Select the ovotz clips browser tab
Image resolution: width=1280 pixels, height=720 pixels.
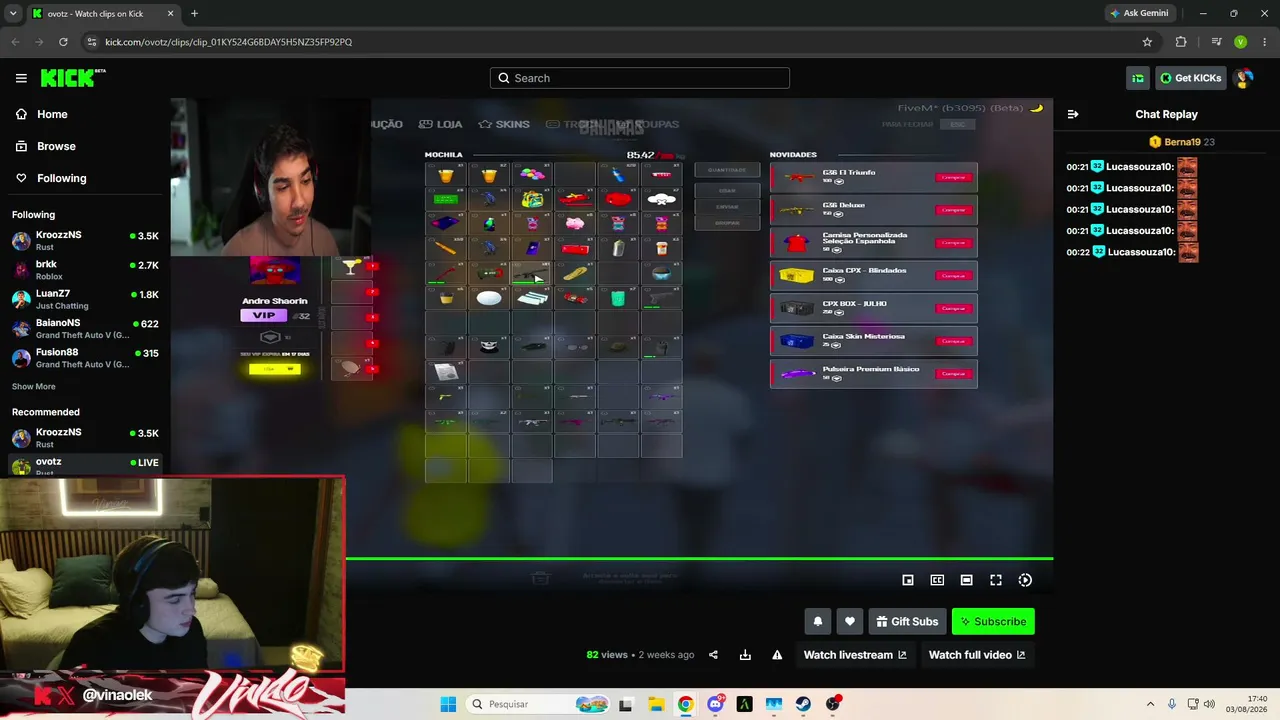click(x=102, y=13)
